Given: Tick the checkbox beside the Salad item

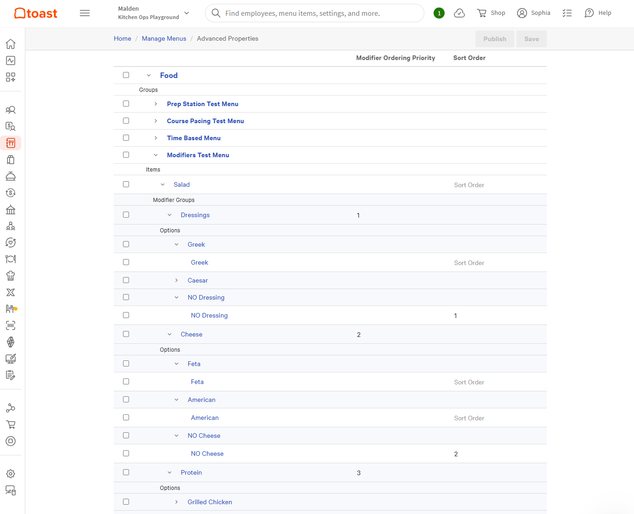Looking at the screenshot, I should [x=126, y=184].
